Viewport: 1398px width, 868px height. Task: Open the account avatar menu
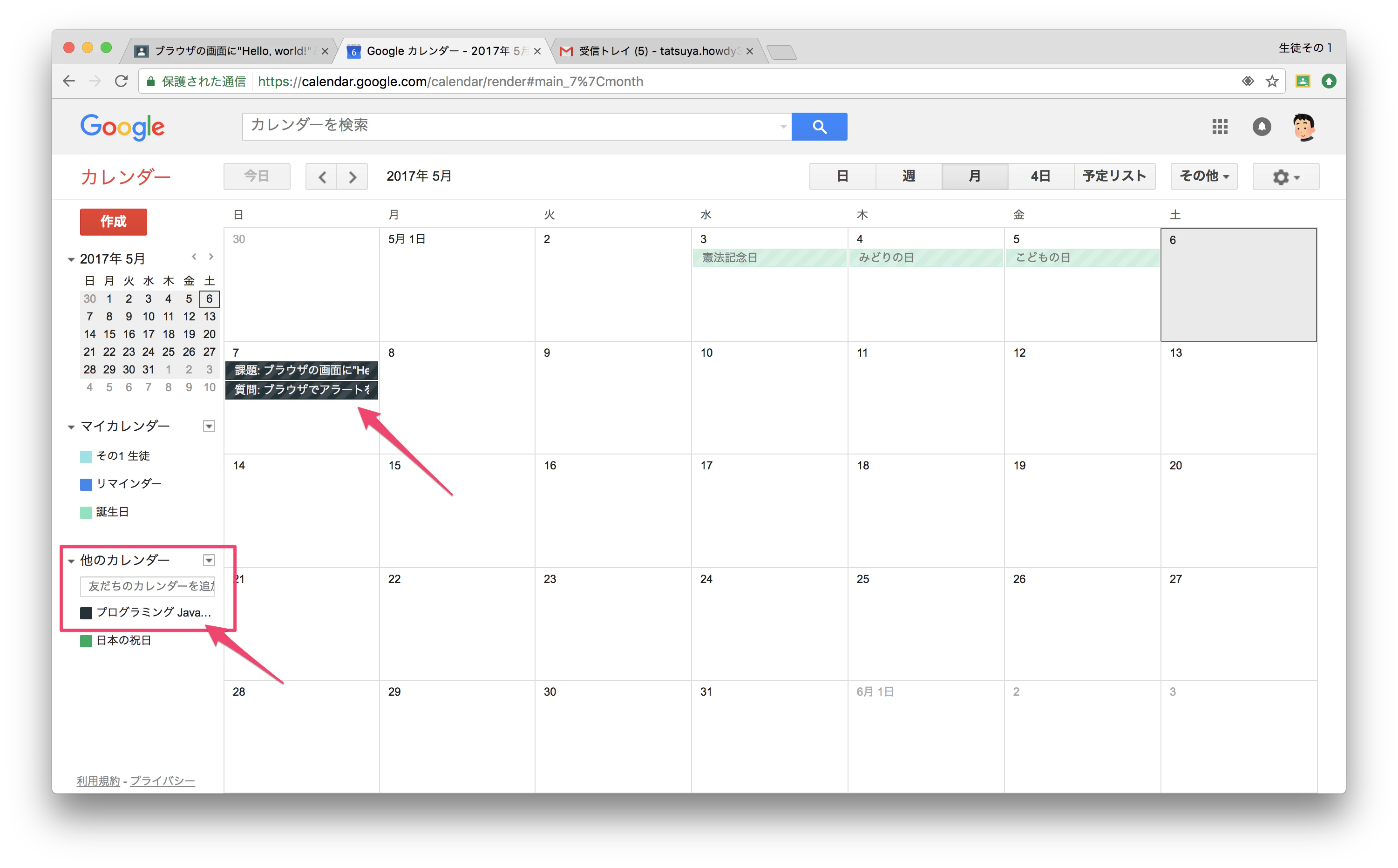[x=1304, y=127]
